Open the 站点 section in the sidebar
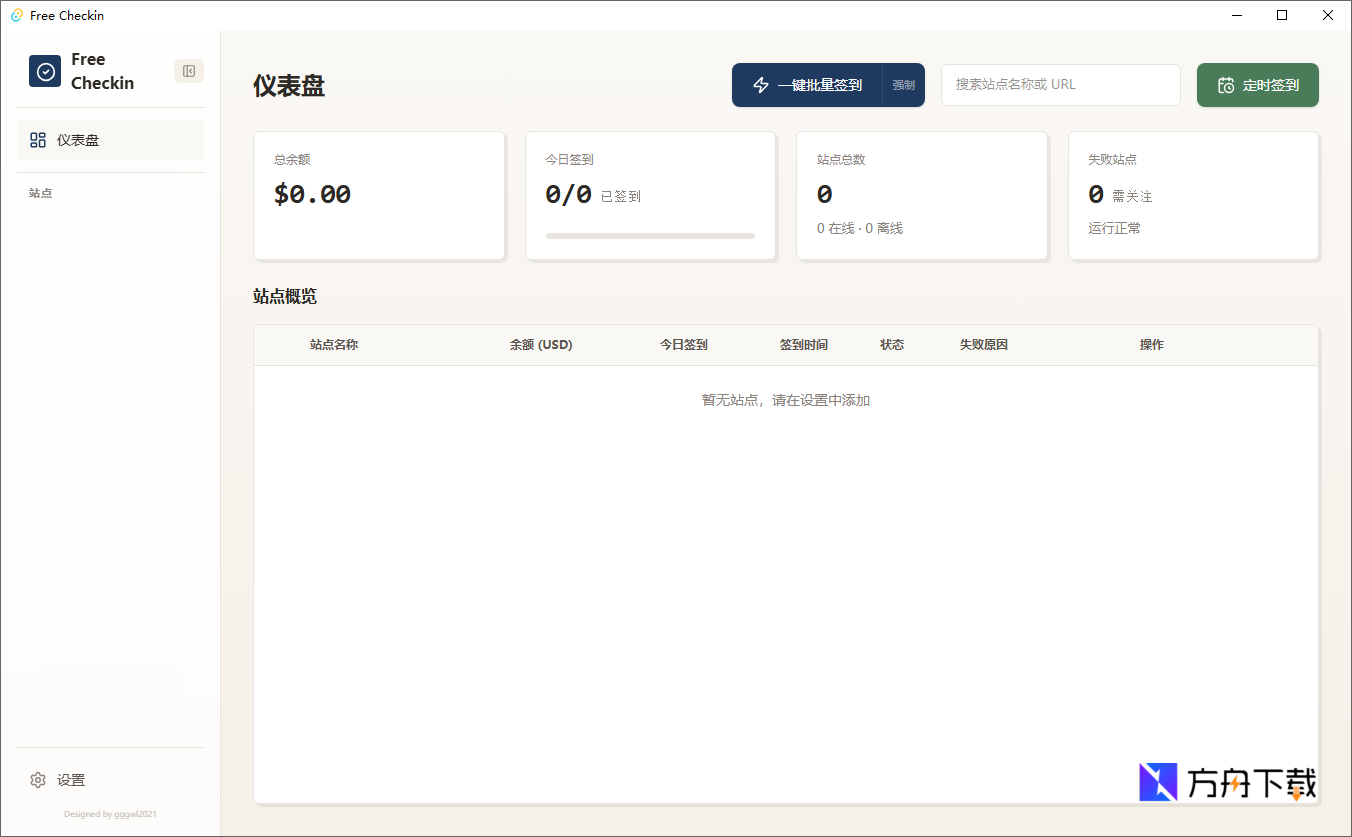The width and height of the screenshot is (1352, 837). 41,192
